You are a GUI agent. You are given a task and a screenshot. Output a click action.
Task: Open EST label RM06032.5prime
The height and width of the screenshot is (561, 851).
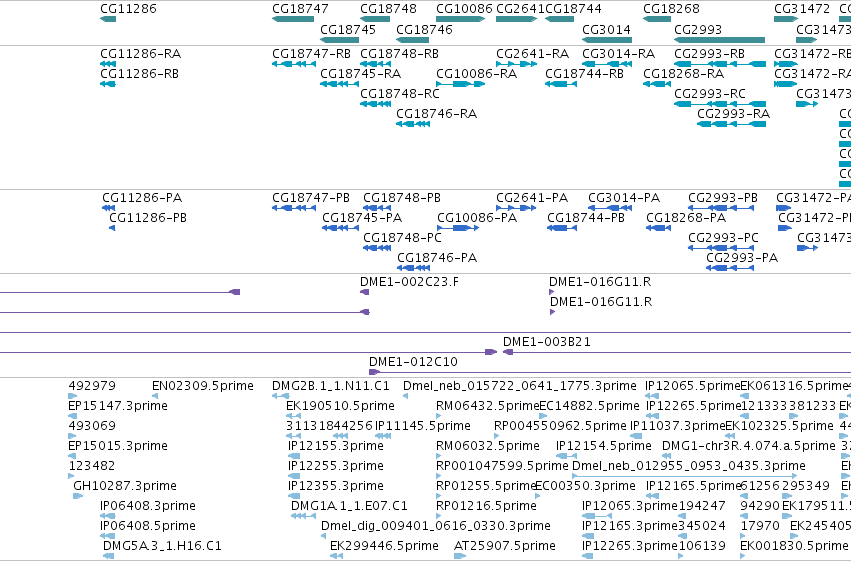[487, 446]
